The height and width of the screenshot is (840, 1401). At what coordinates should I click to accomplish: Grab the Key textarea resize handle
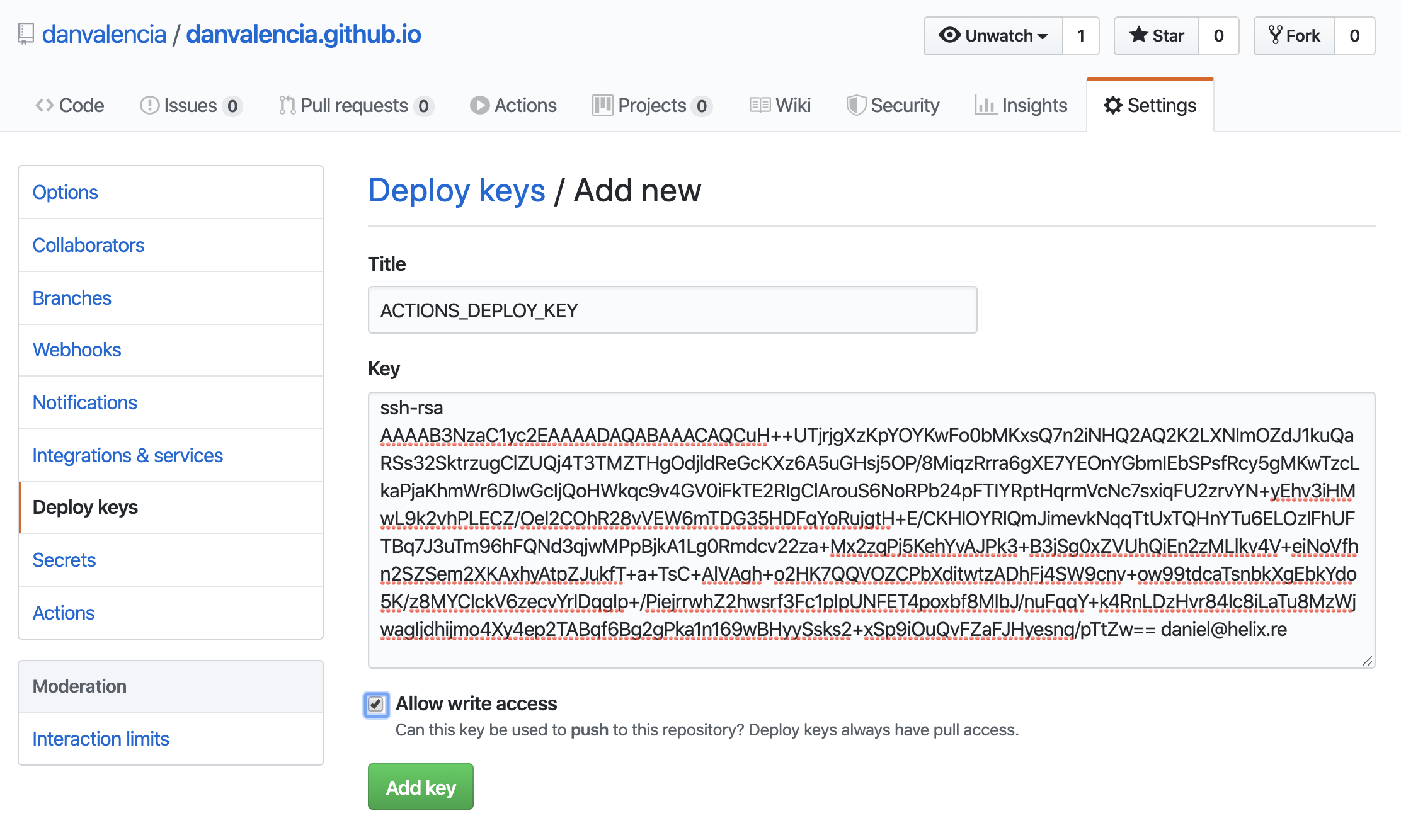[1367, 661]
